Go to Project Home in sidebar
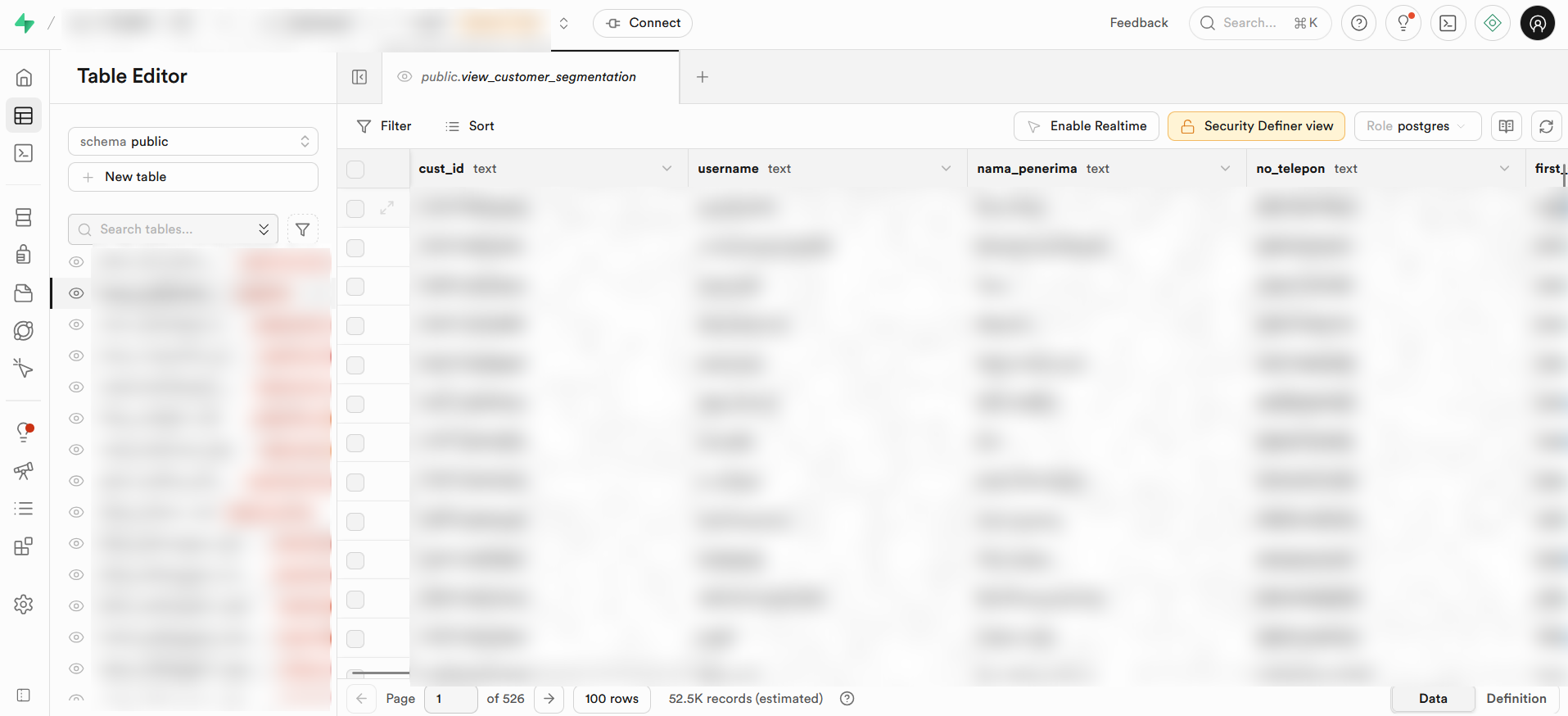 pos(24,78)
